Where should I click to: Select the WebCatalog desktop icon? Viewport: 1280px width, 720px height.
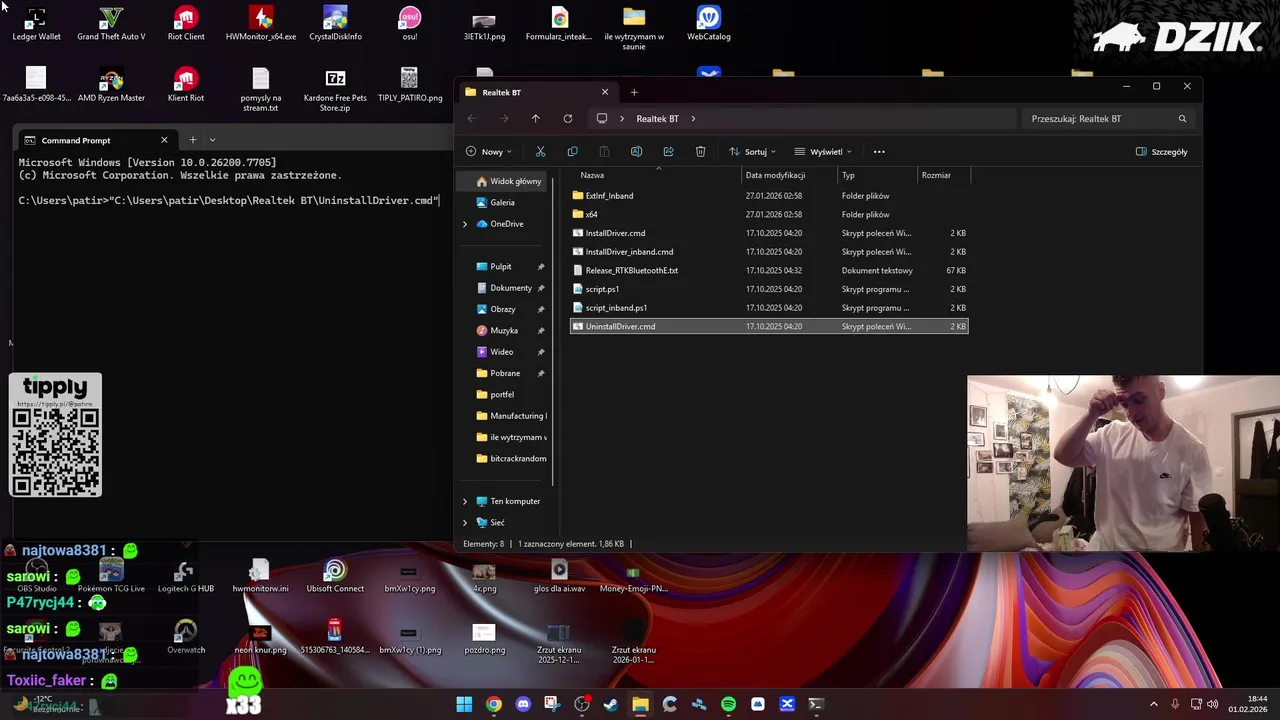coord(708,24)
